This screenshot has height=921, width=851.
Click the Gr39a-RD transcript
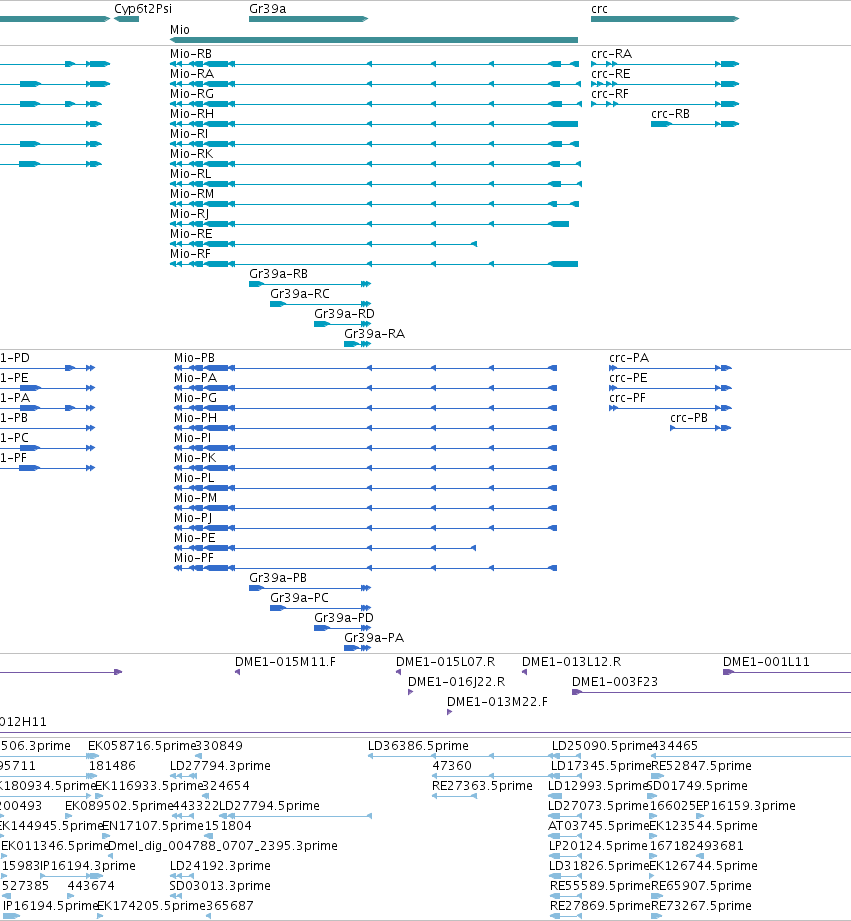click(x=342, y=324)
